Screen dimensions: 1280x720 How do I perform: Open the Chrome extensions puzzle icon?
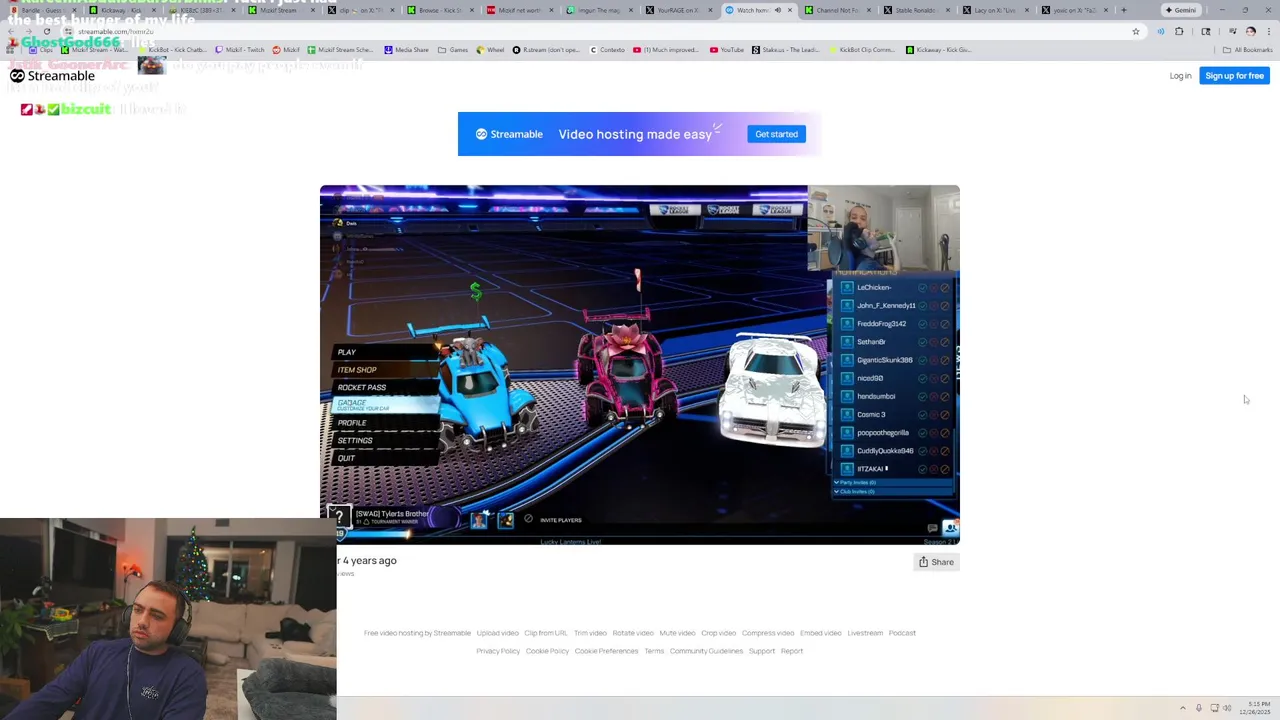1179,31
